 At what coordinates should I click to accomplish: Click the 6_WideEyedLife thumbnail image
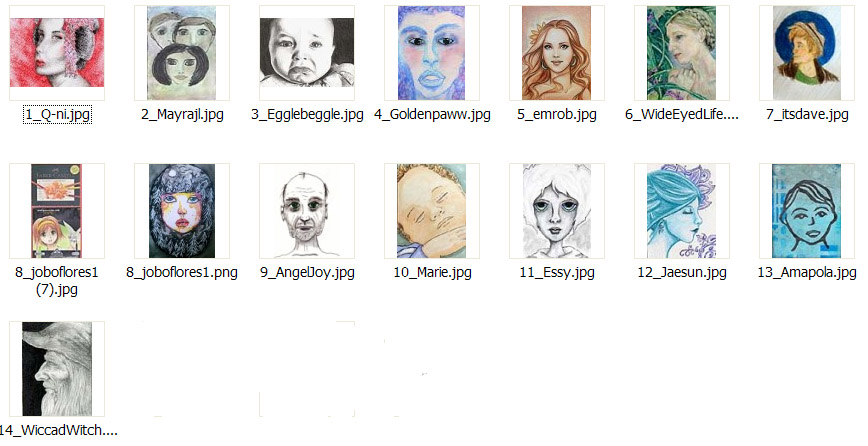(681, 53)
